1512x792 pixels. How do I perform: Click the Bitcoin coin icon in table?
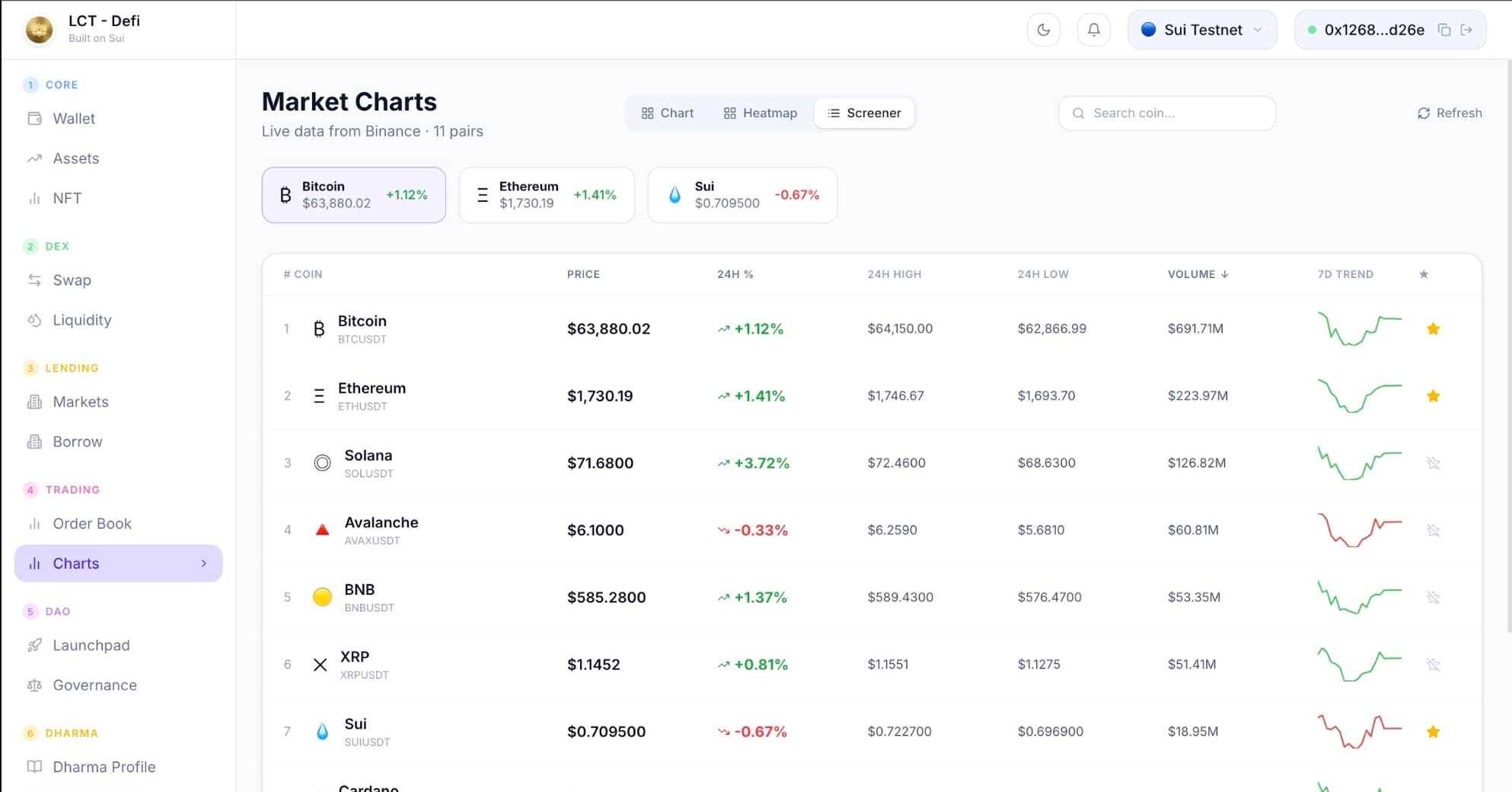(319, 329)
